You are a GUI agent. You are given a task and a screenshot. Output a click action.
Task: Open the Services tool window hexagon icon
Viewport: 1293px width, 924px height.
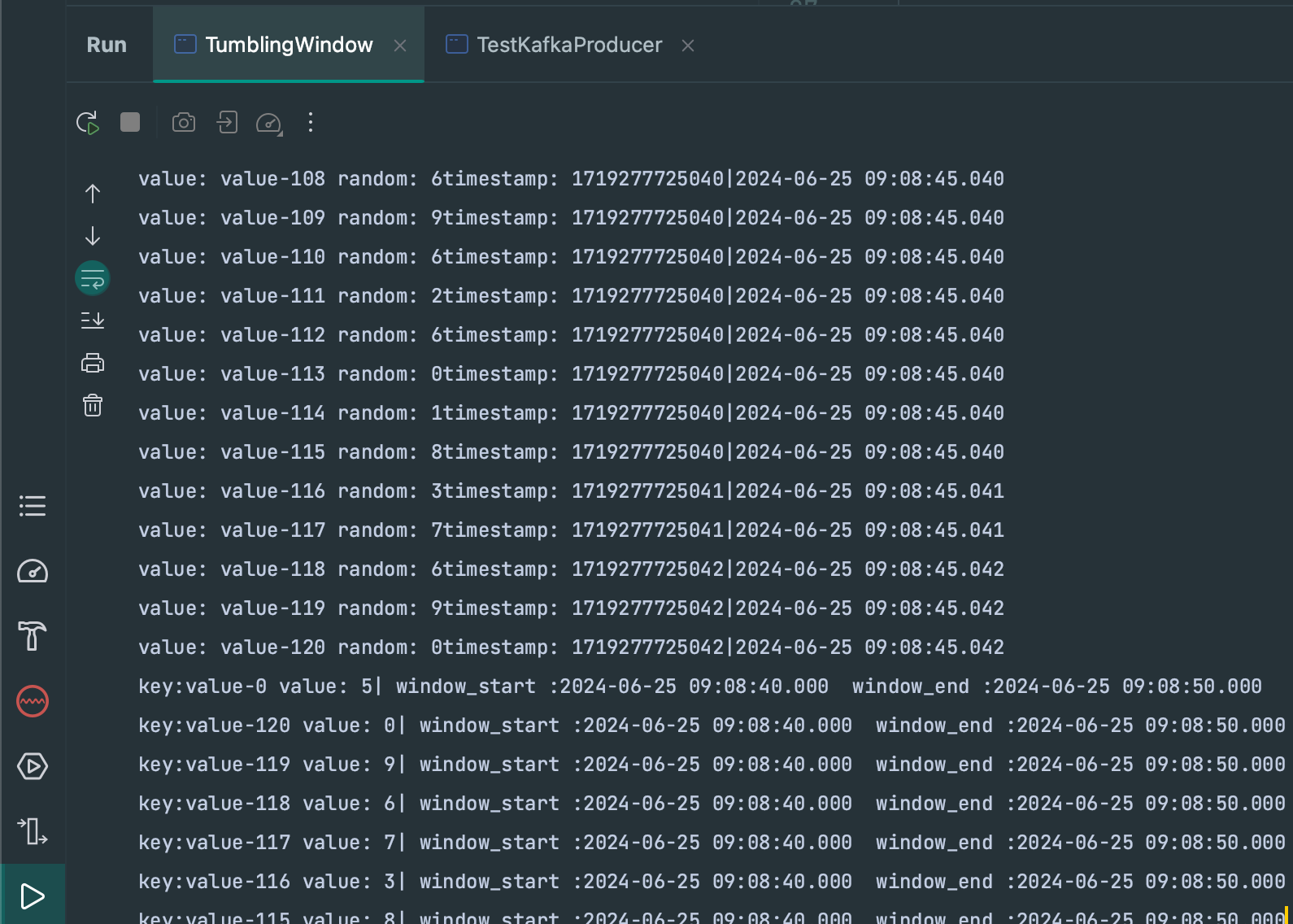(x=33, y=766)
